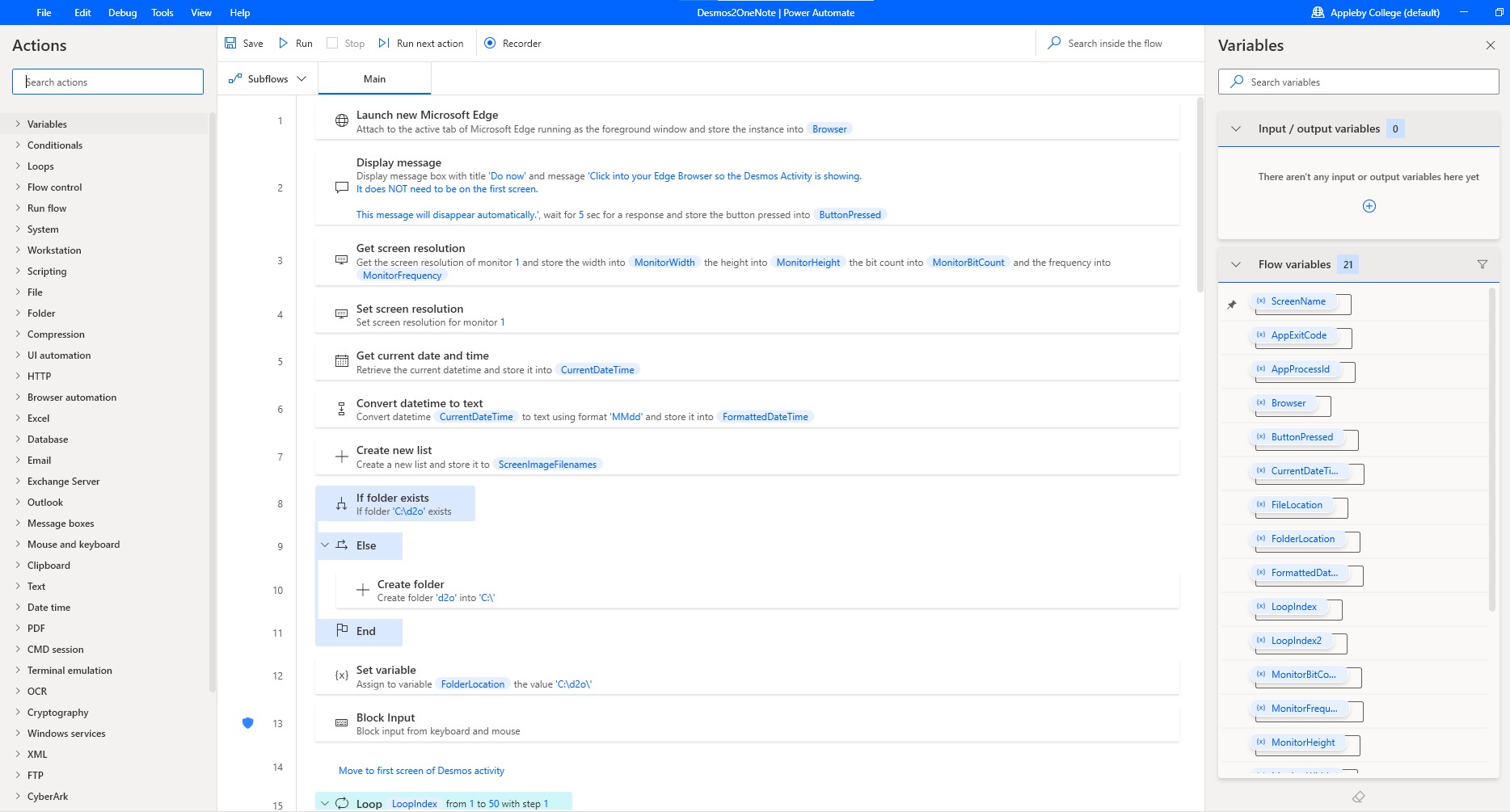Click breakpoint shield icon on line 13
This screenshot has height=812, width=1510.
tap(248, 723)
